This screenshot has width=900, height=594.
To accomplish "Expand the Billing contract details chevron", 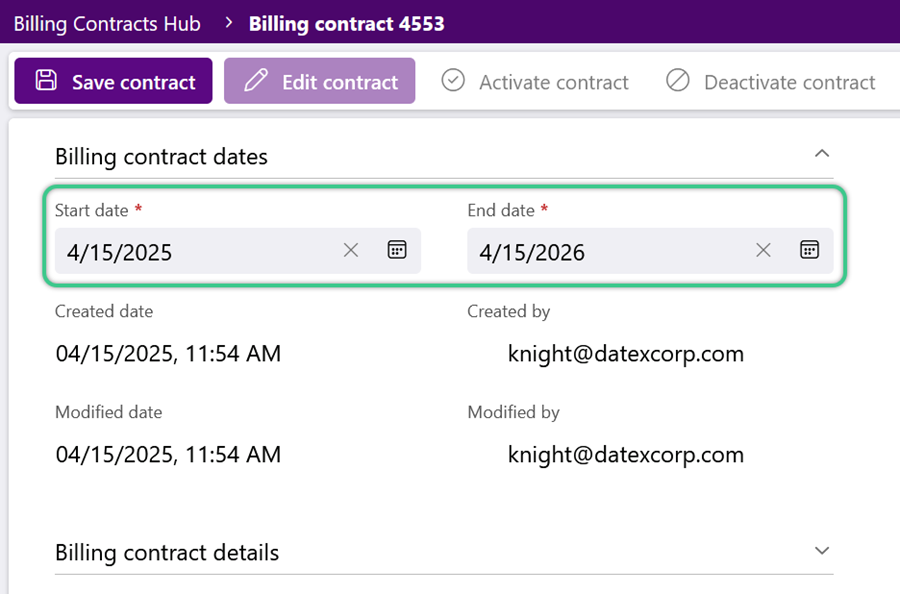I will tap(822, 551).
